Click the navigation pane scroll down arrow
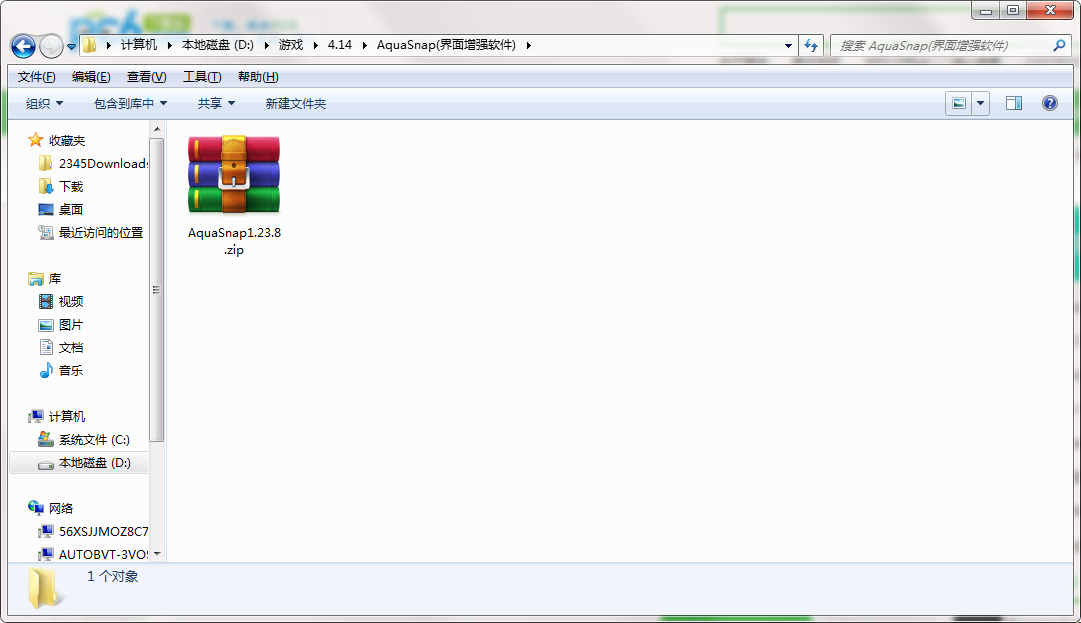The width and height of the screenshot is (1081, 623). coord(157,554)
